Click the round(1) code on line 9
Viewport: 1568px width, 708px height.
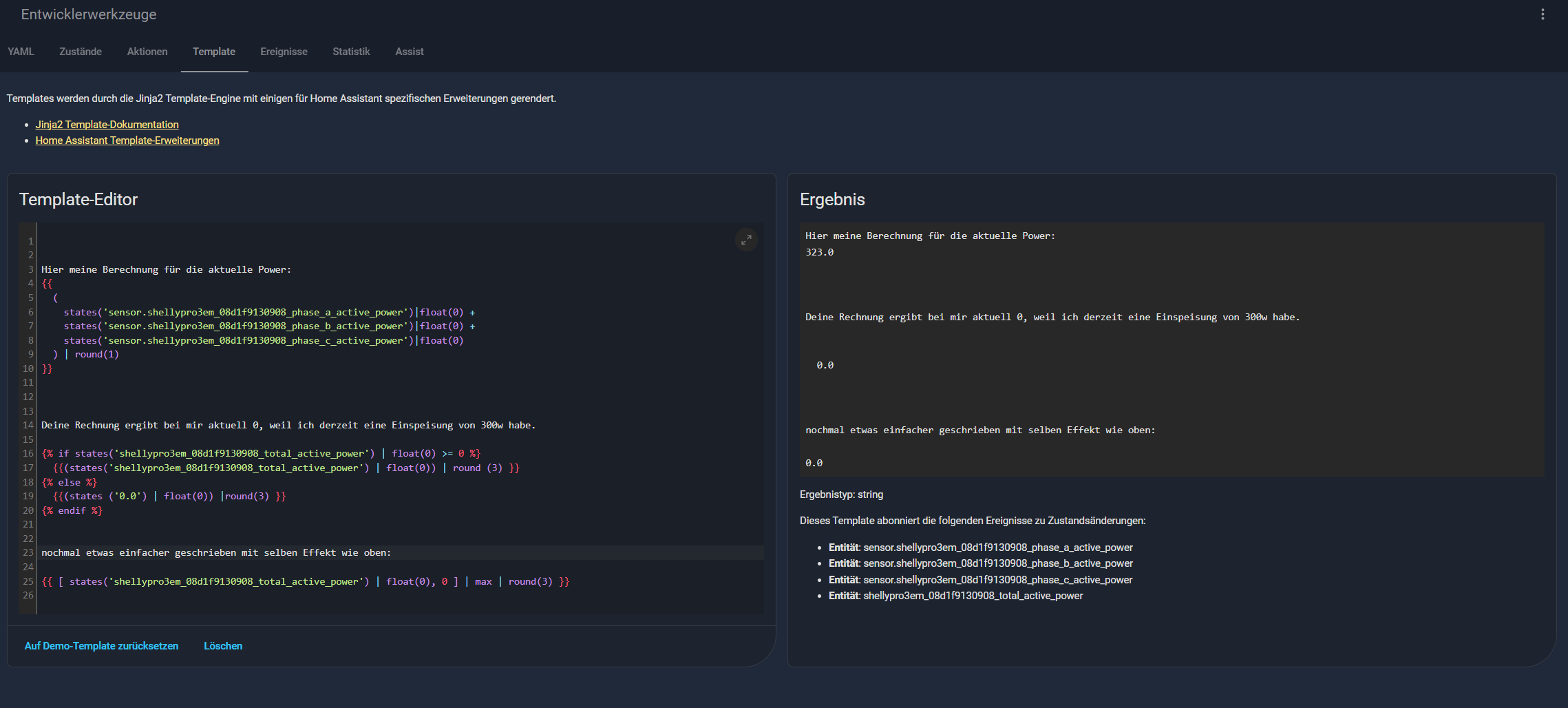[96, 355]
